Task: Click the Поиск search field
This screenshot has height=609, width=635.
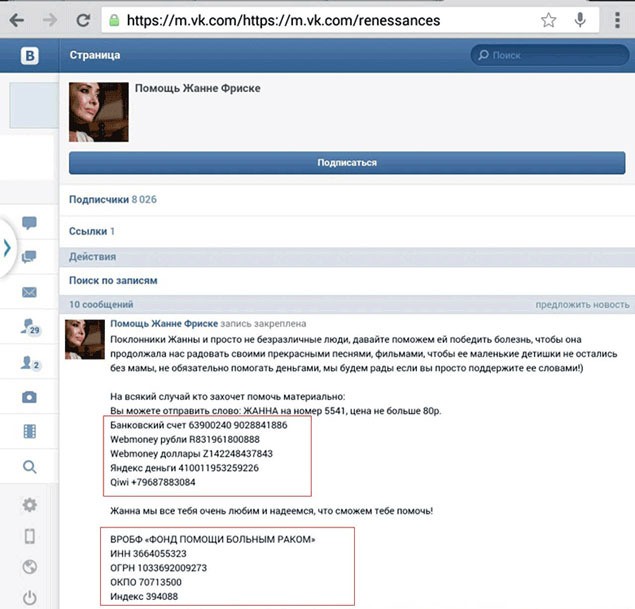Action: pos(550,55)
